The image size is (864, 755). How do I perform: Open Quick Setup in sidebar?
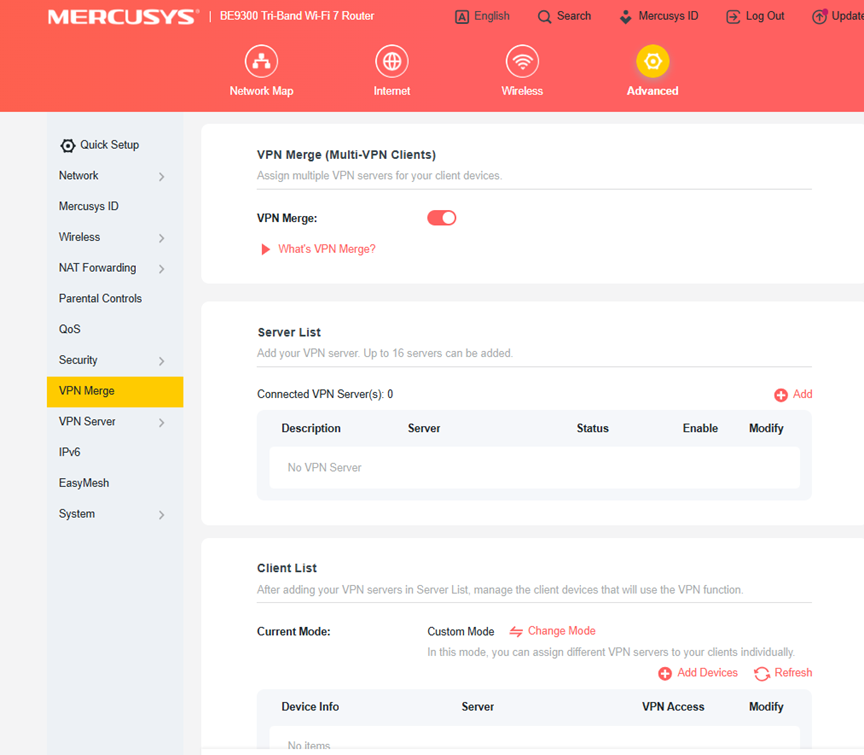point(110,145)
